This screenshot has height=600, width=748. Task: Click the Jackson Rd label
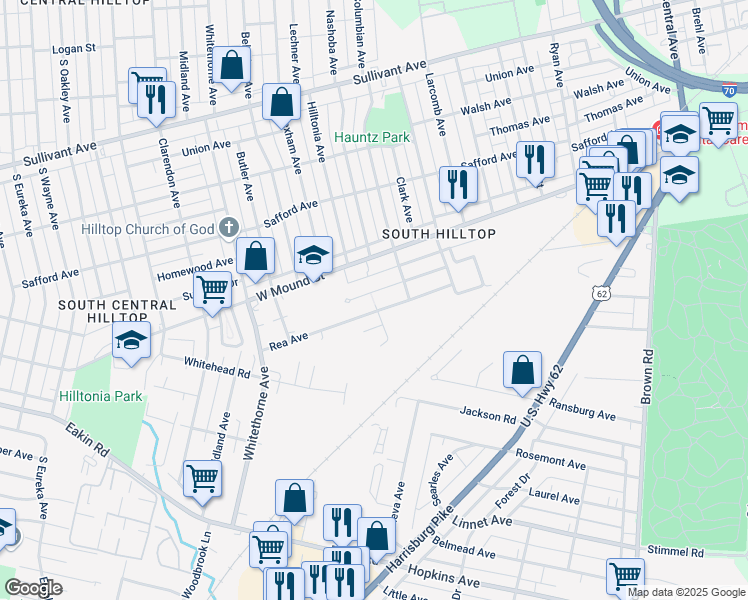pos(488,415)
